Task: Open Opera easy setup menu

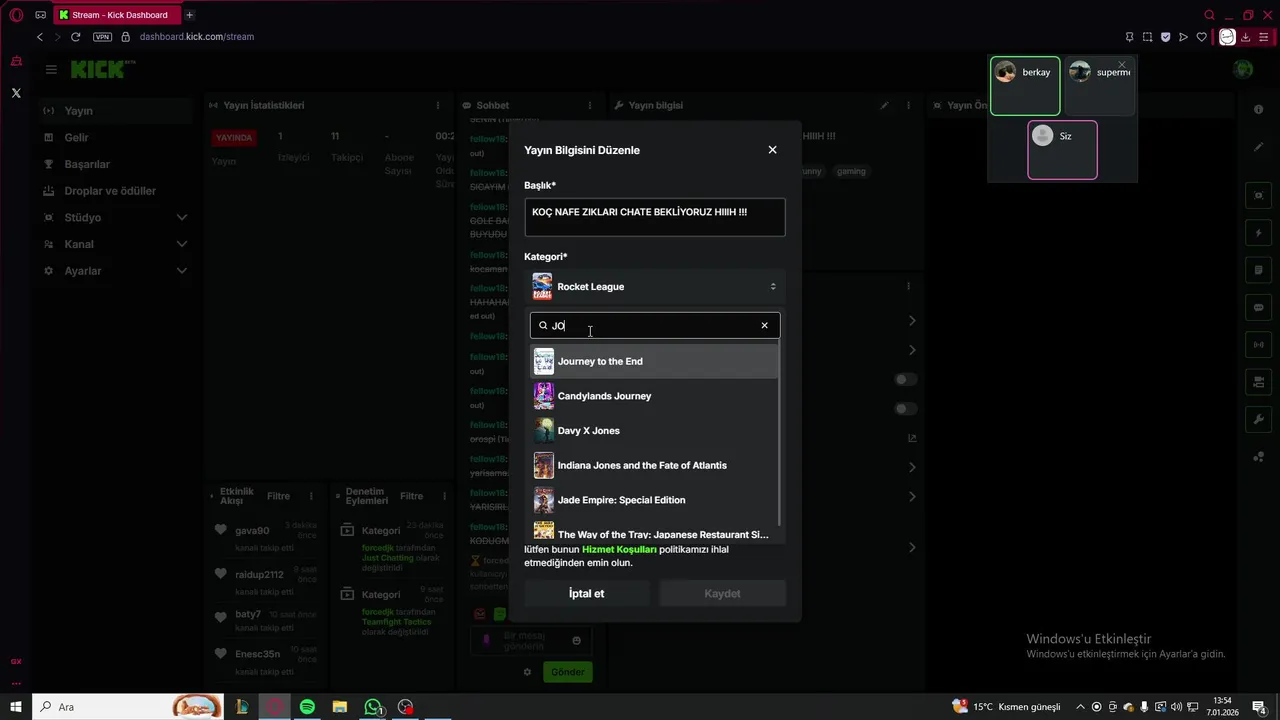Action: (x=1264, y=37)
